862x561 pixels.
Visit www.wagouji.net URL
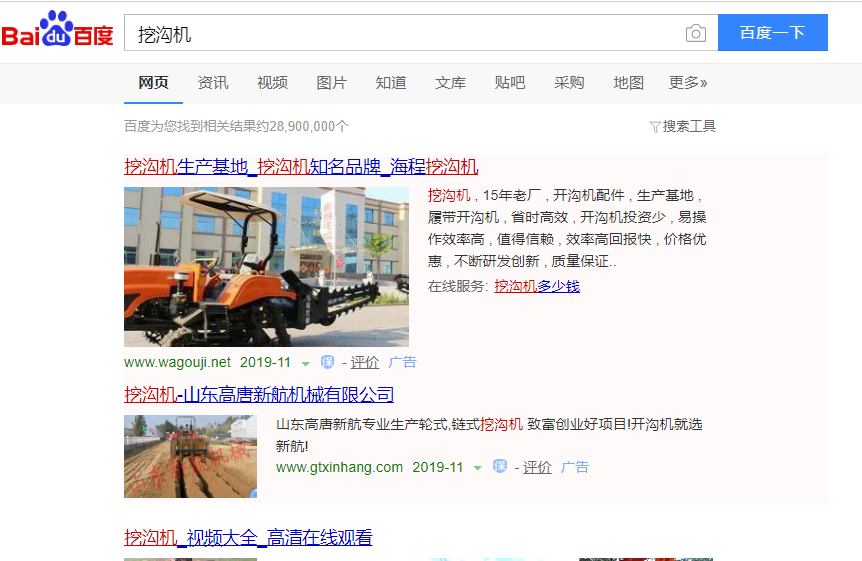click(178, 362)
